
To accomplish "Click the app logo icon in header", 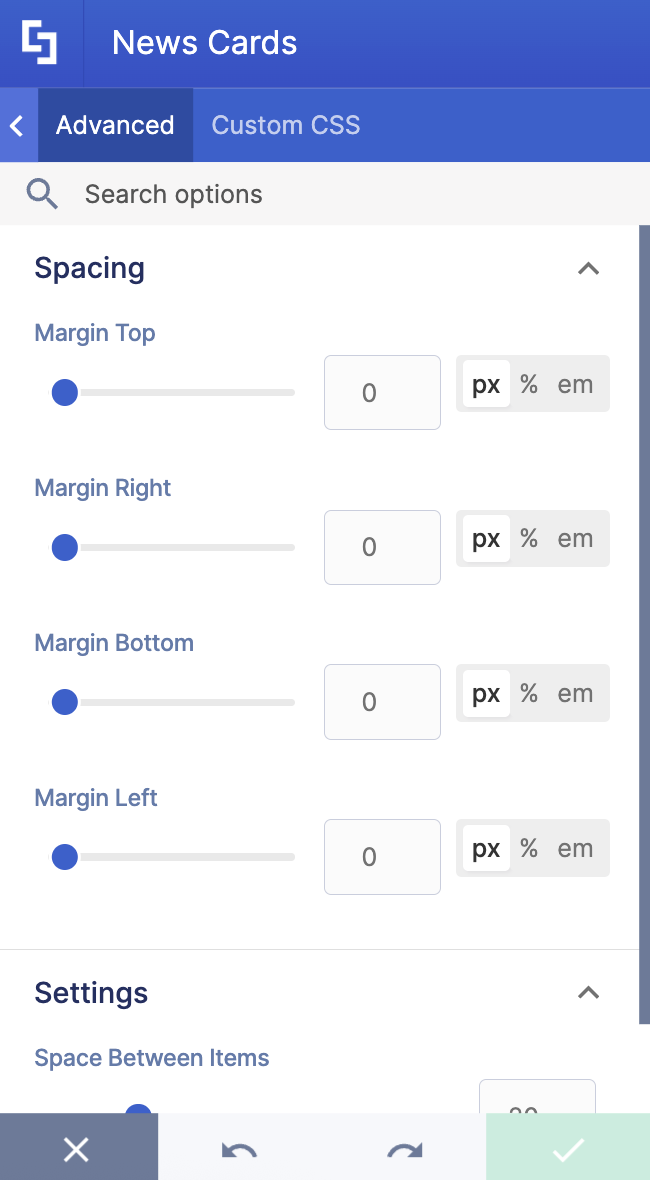I will 40,43.
